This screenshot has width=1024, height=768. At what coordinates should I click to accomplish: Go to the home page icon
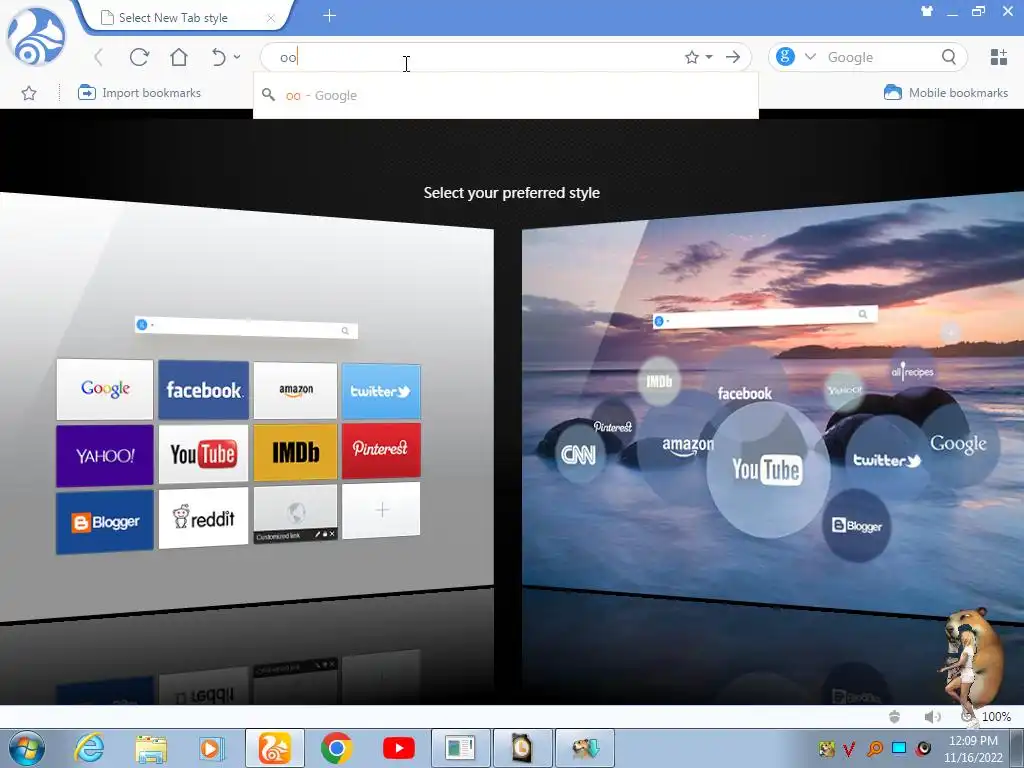[x=178, y=57]
